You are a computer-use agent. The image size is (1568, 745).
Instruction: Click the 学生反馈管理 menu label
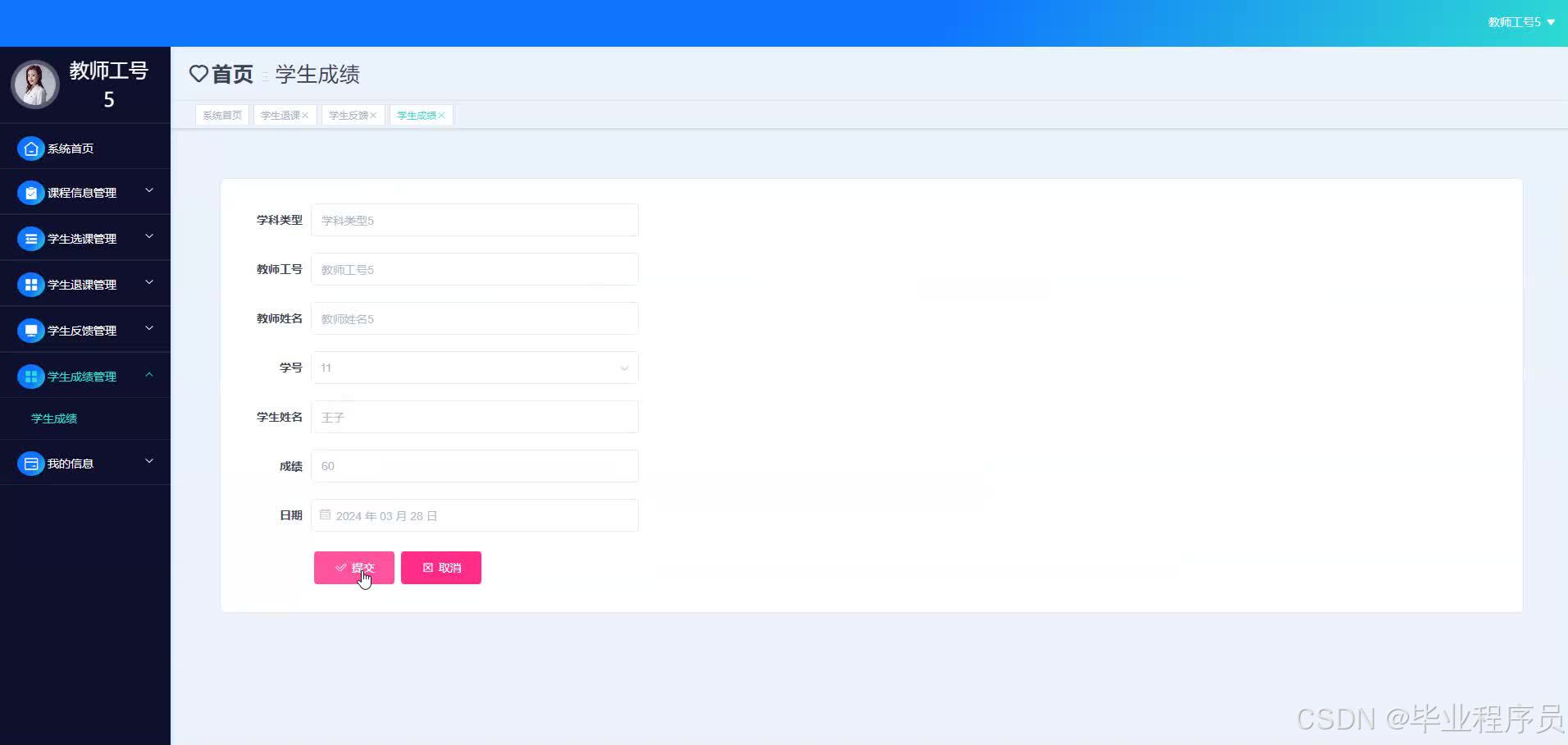(x=82, y=331)
